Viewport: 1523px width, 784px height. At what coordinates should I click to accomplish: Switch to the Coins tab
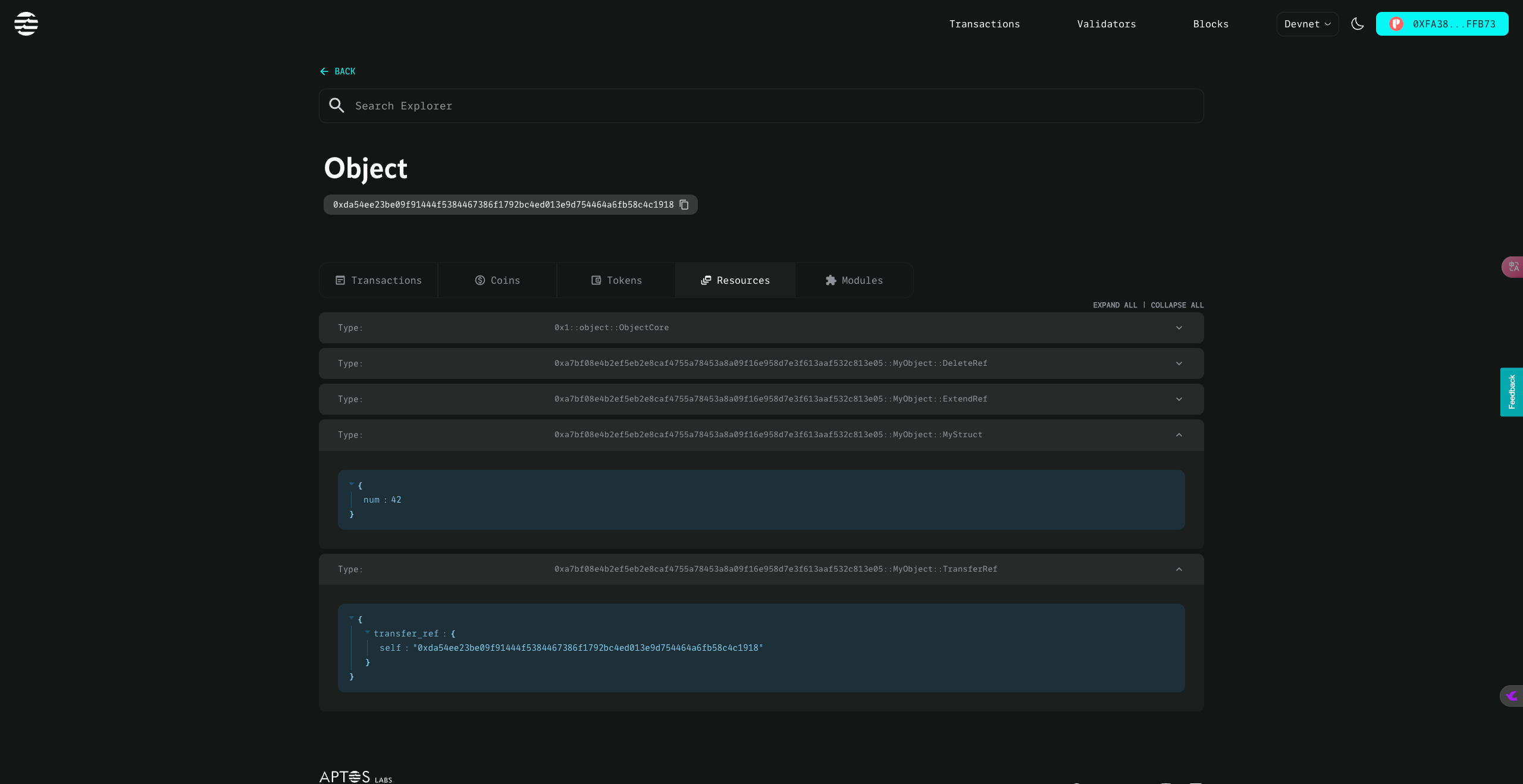[497, 280]
